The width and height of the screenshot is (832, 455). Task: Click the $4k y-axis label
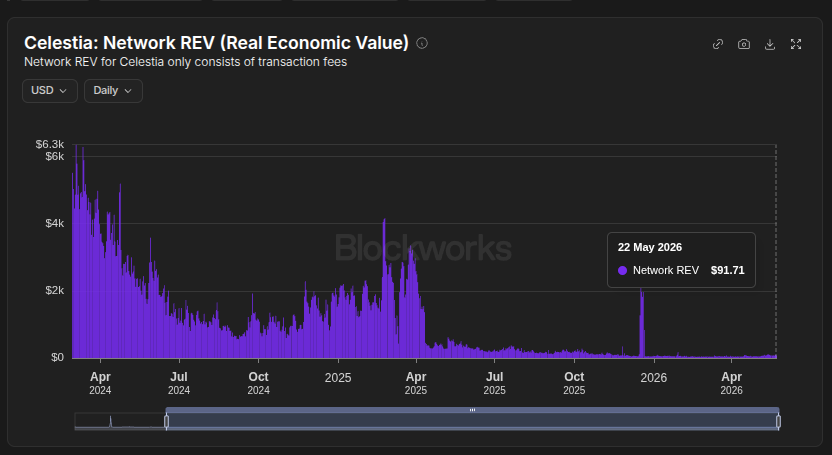[55, 223]
